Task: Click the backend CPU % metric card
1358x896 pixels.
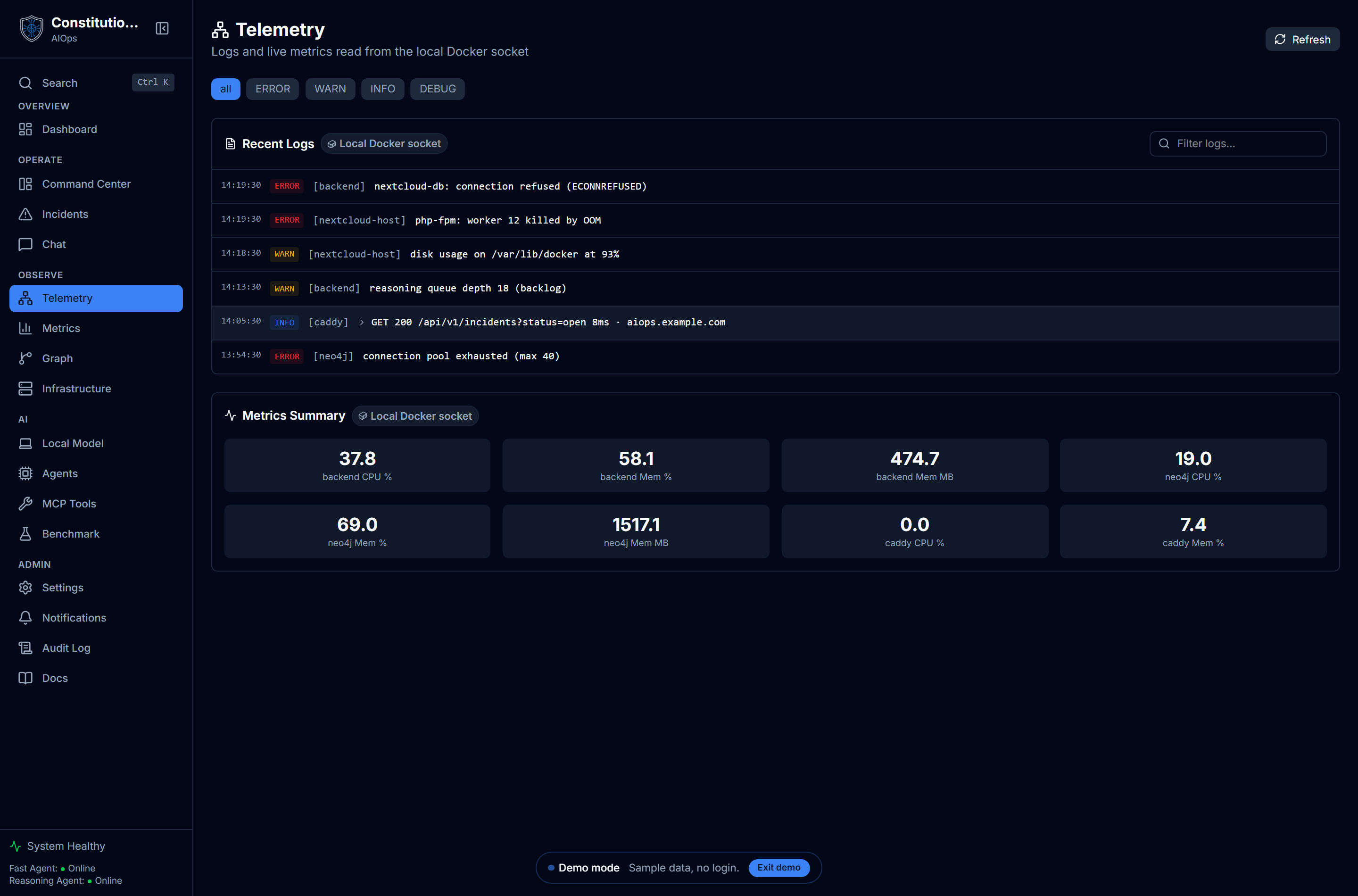Action: click(x=357, y=466)
